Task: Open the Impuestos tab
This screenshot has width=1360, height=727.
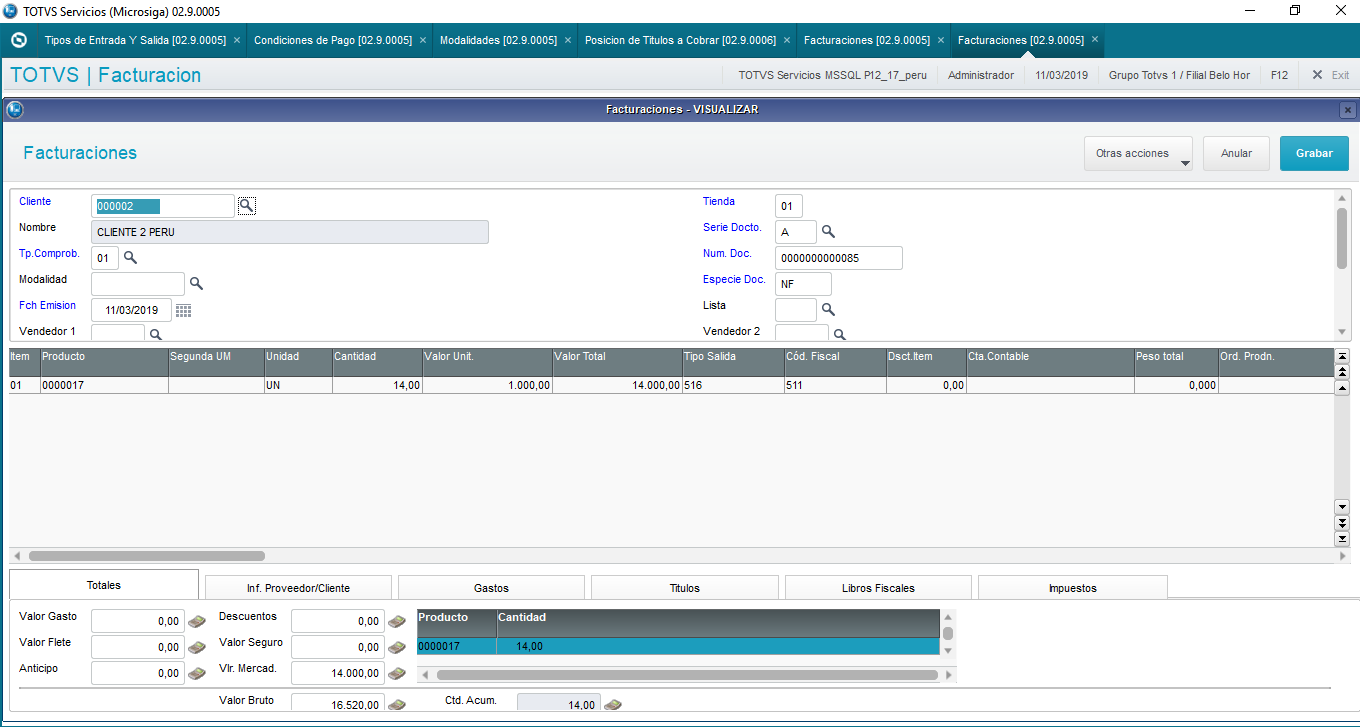Action: (x=1072, y=588)
